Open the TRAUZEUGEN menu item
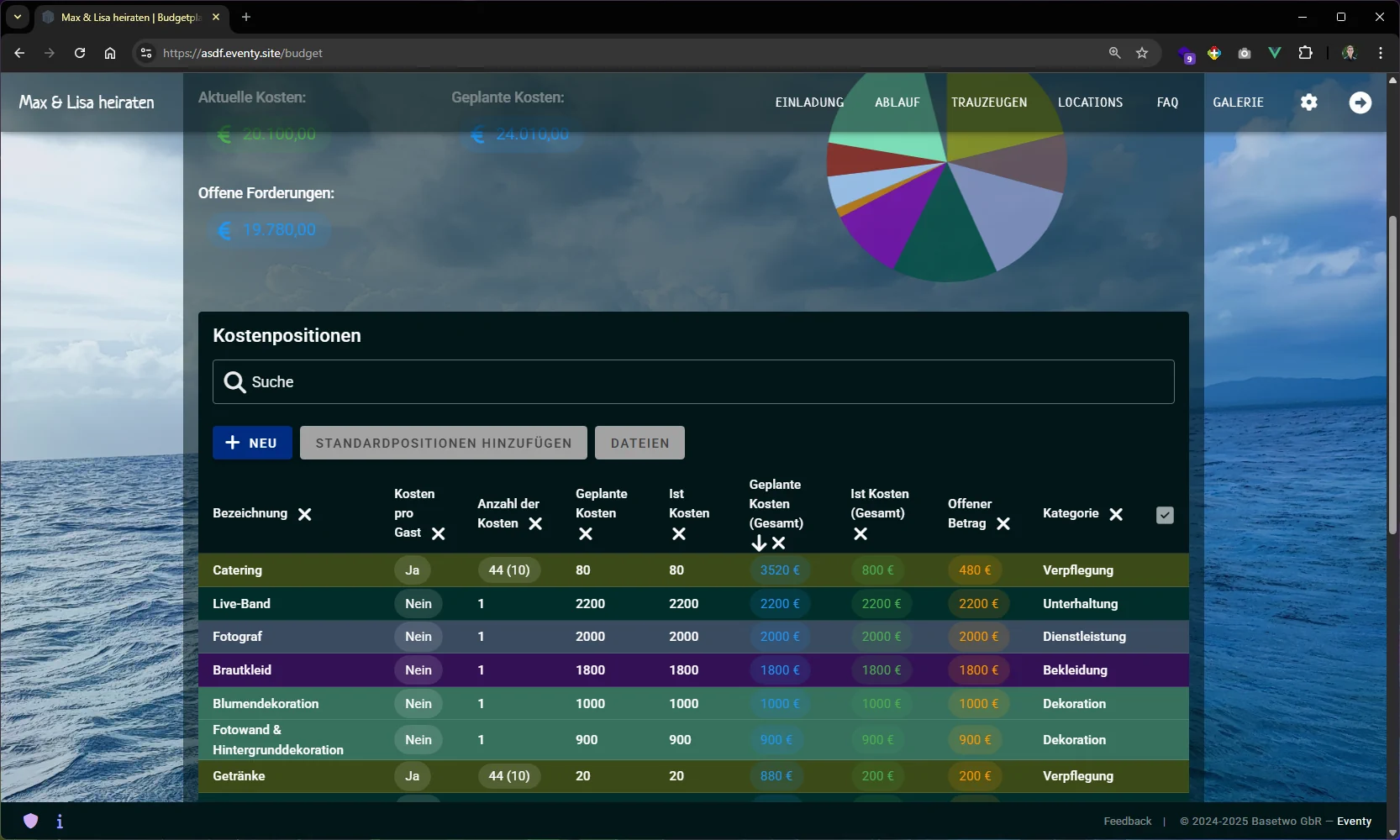1400x840 pixels. click(x=988, y=102)
